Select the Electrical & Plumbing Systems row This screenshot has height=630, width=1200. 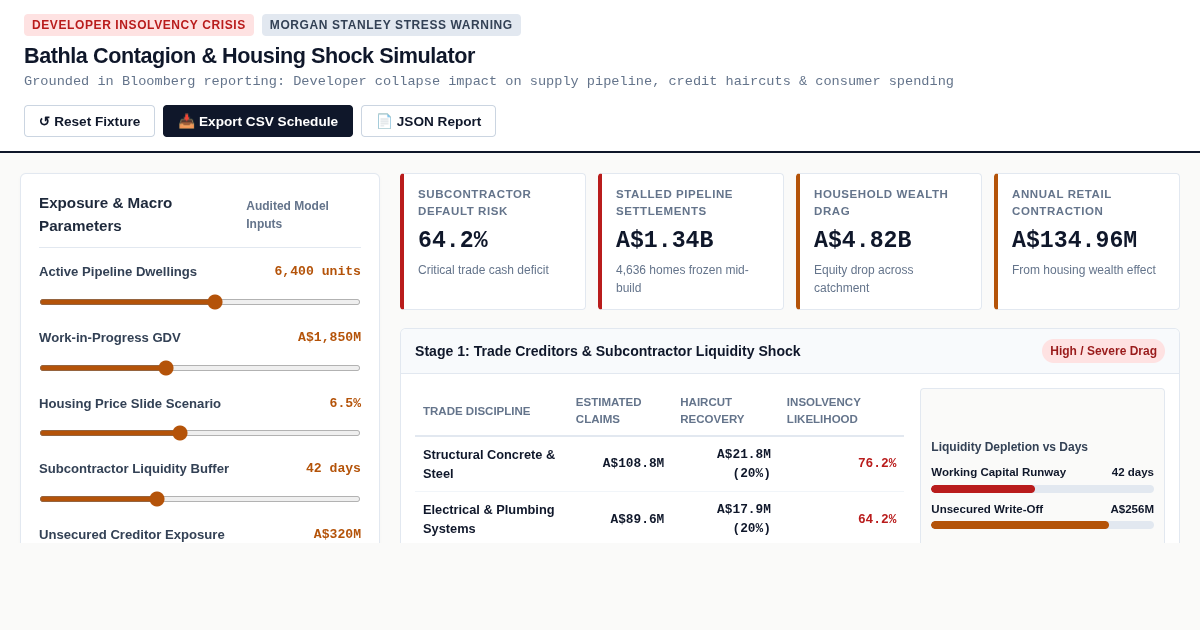(659, 519)
